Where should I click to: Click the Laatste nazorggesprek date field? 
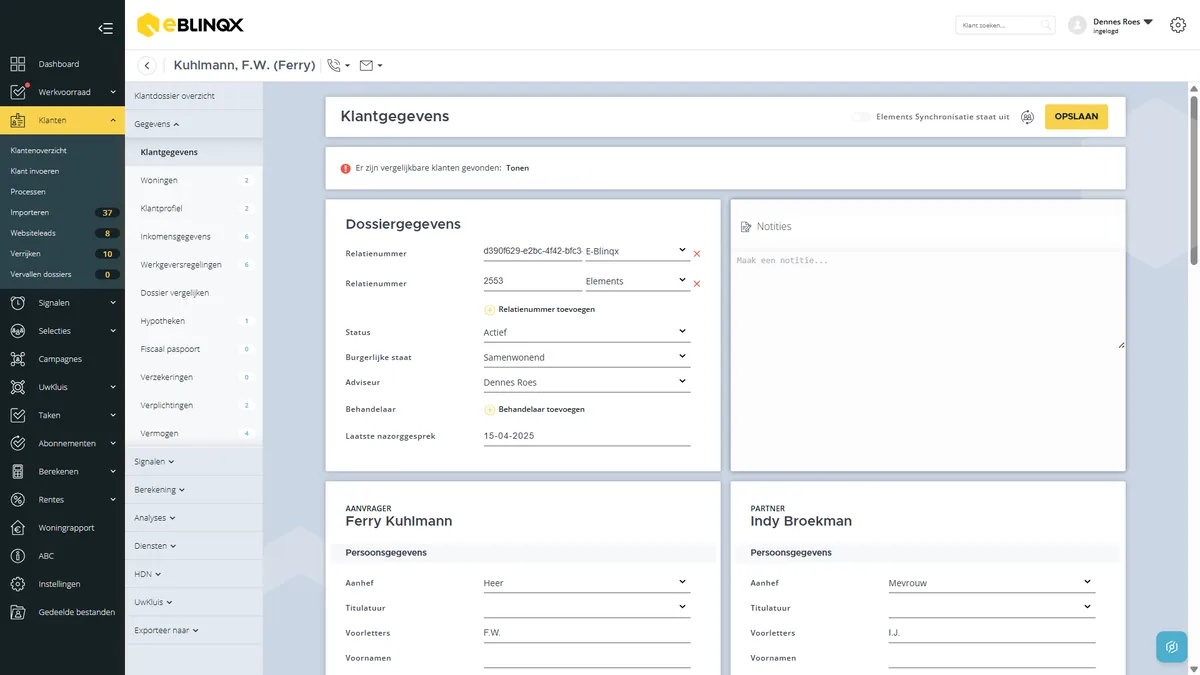(x=587, y=436)
